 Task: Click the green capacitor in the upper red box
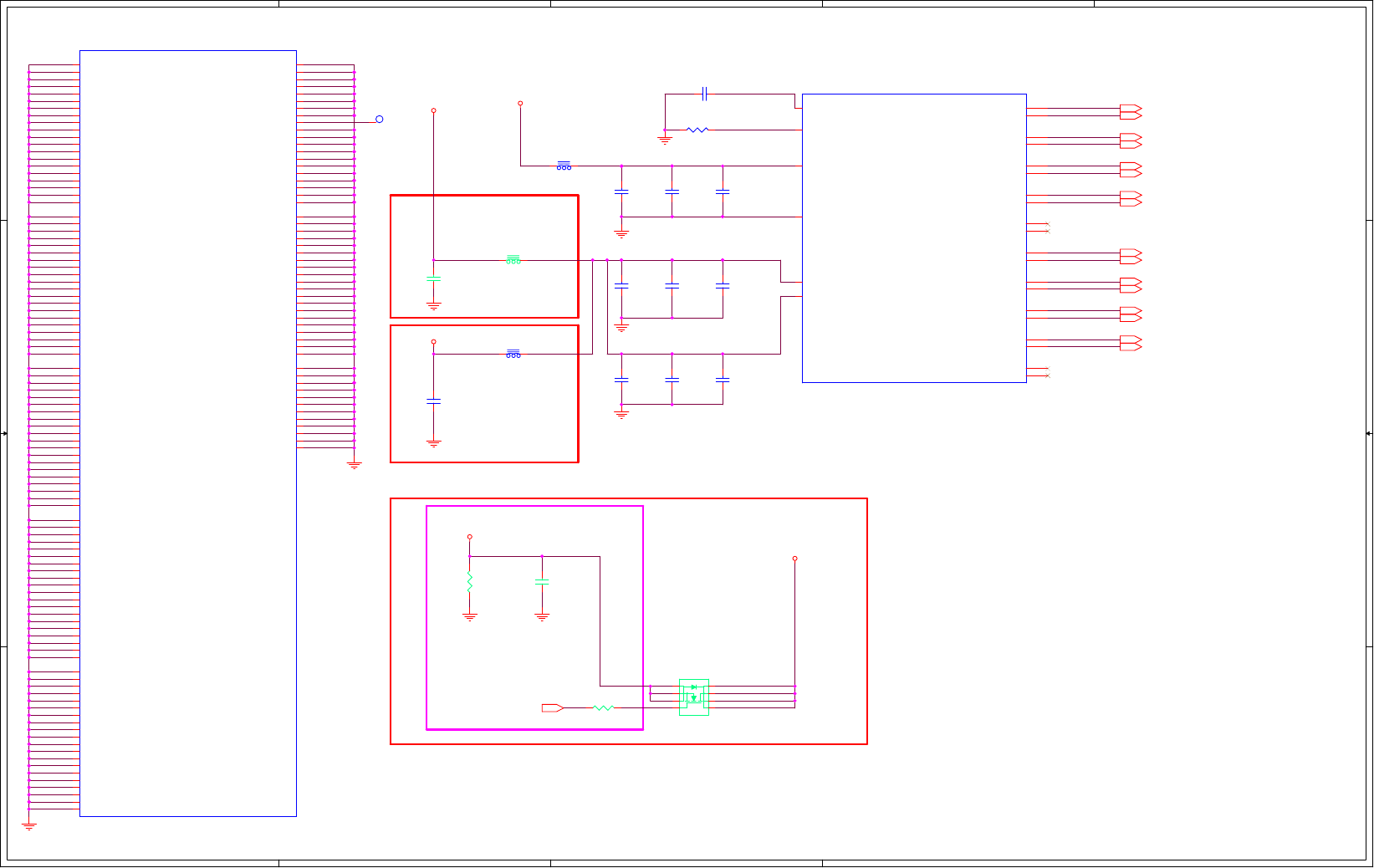433,278
